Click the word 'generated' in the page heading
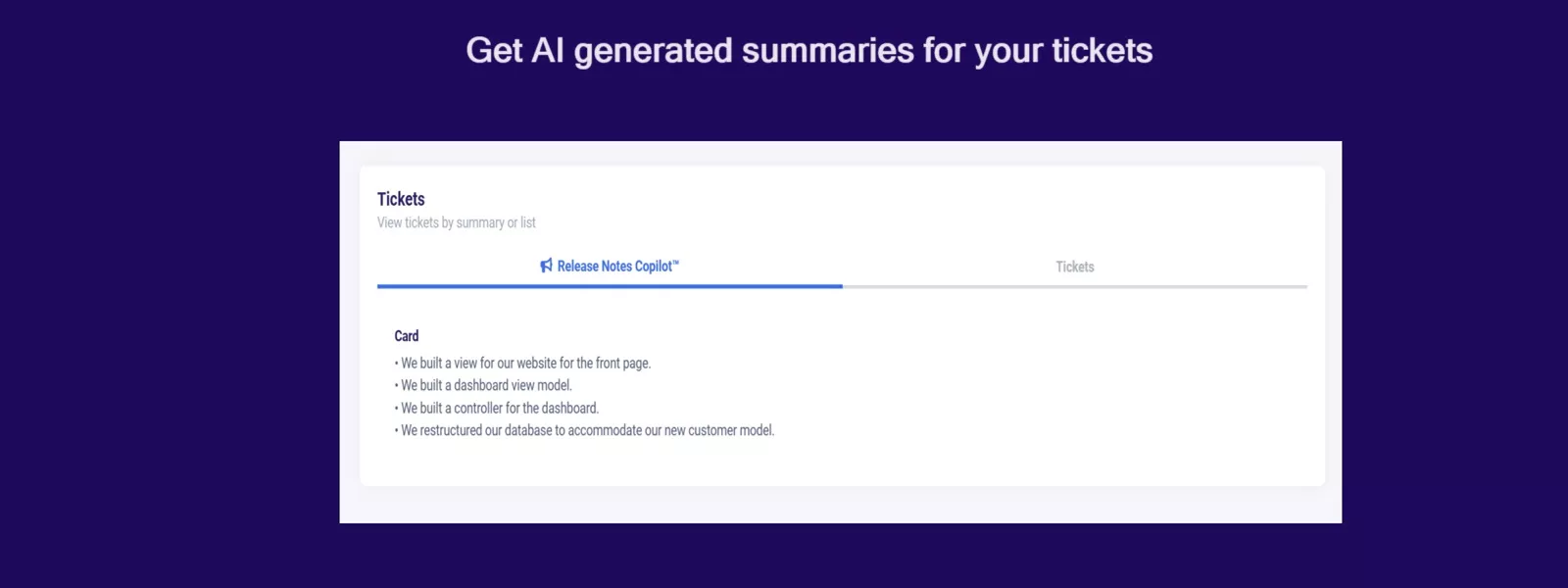 tap(653, 51)
